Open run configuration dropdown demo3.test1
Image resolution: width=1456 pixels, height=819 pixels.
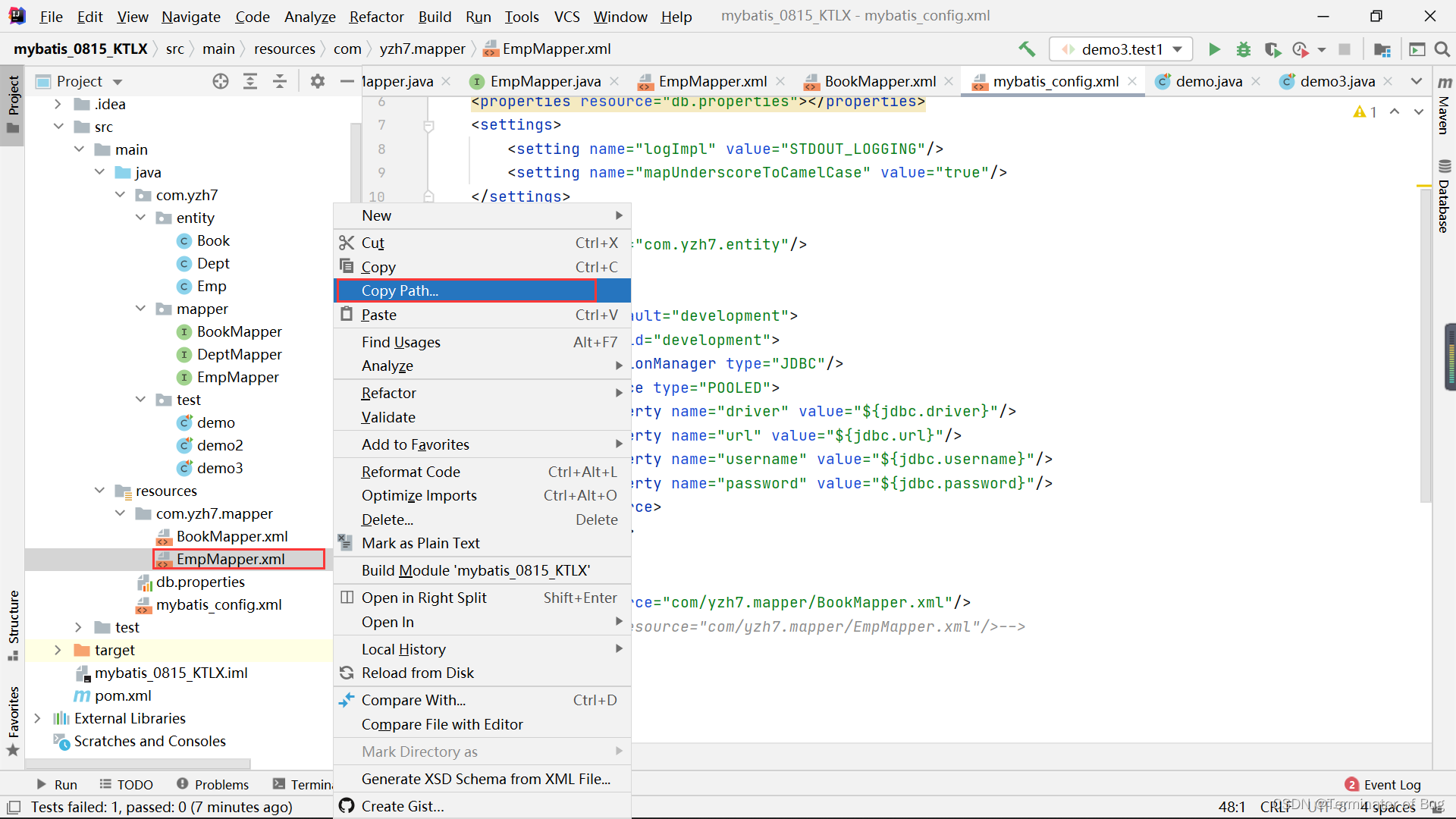pyautogui.click(x=1122, y=49)
